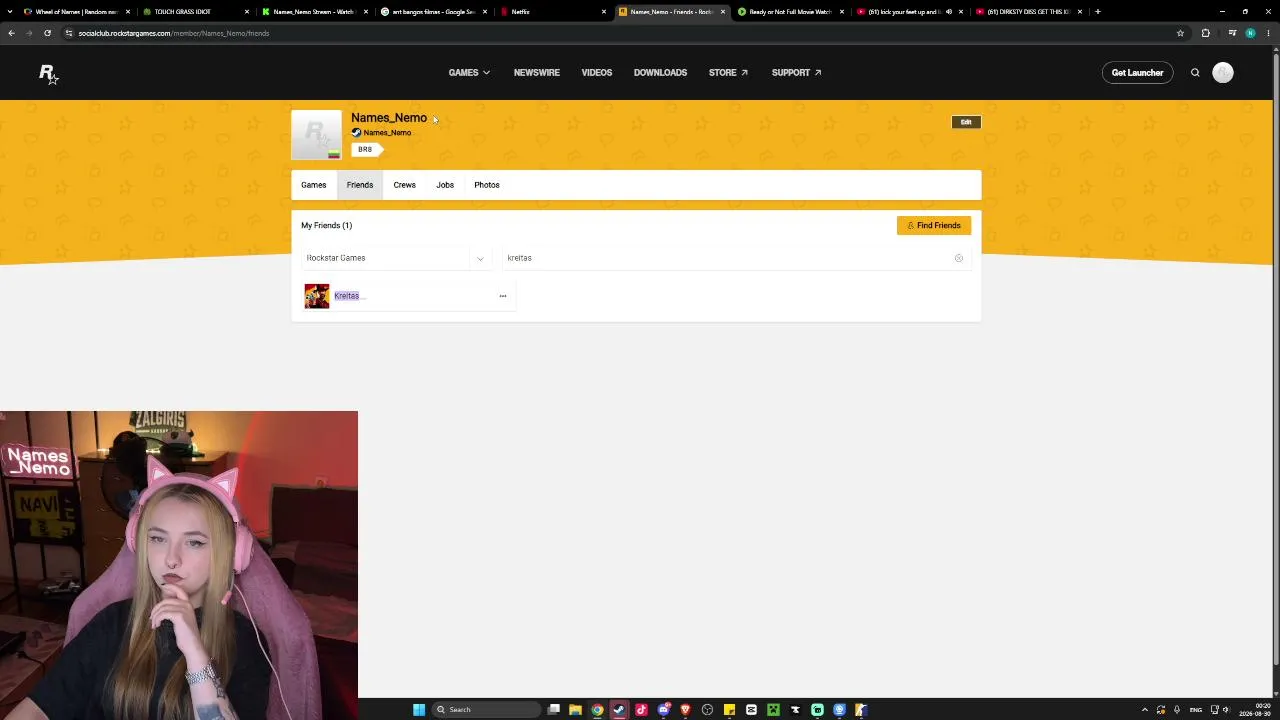Switch to the Google Search browser tab

(x=434, y=12)
